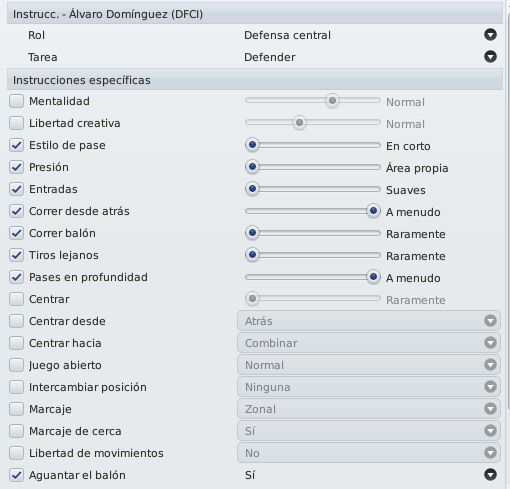Image resolution: width=510 pixels, height=489 pixels.
Task: Uncheck the Aguantar el balón checkbox
Action: pos(16,475)
